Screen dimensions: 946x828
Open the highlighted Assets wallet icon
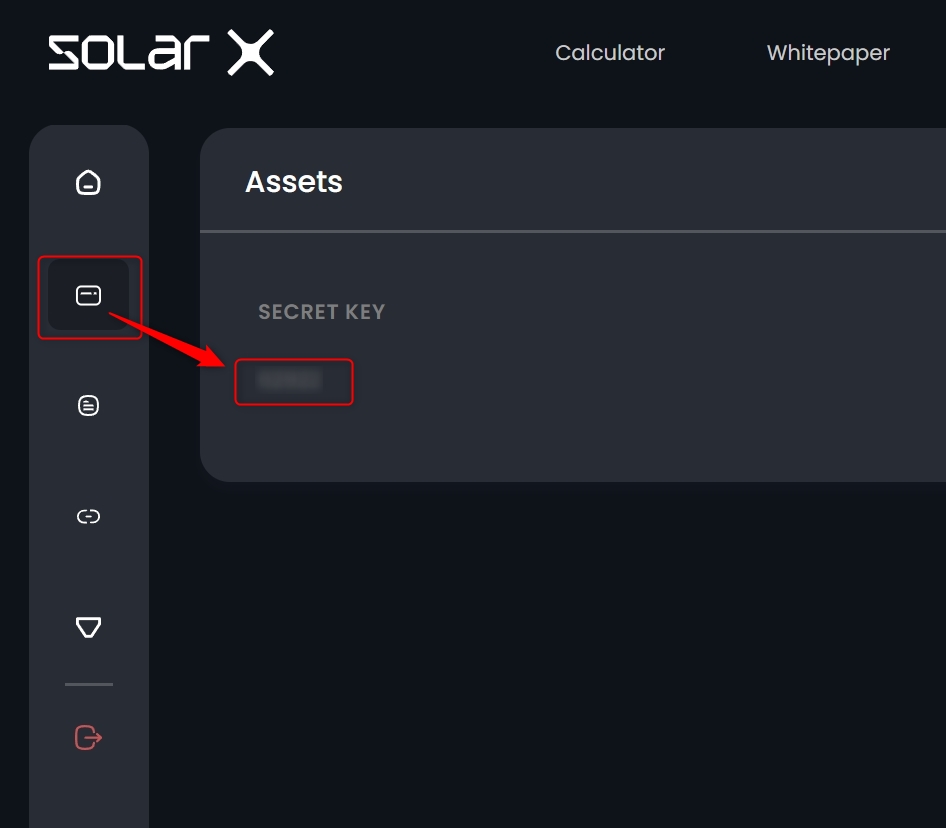[89, 296]
